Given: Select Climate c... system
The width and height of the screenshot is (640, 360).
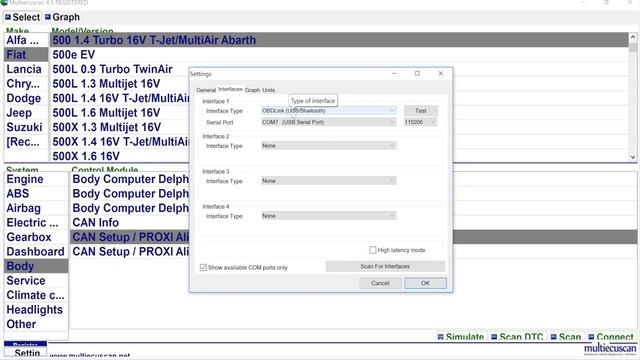Looking at the screenshot, I should point(36,295).
